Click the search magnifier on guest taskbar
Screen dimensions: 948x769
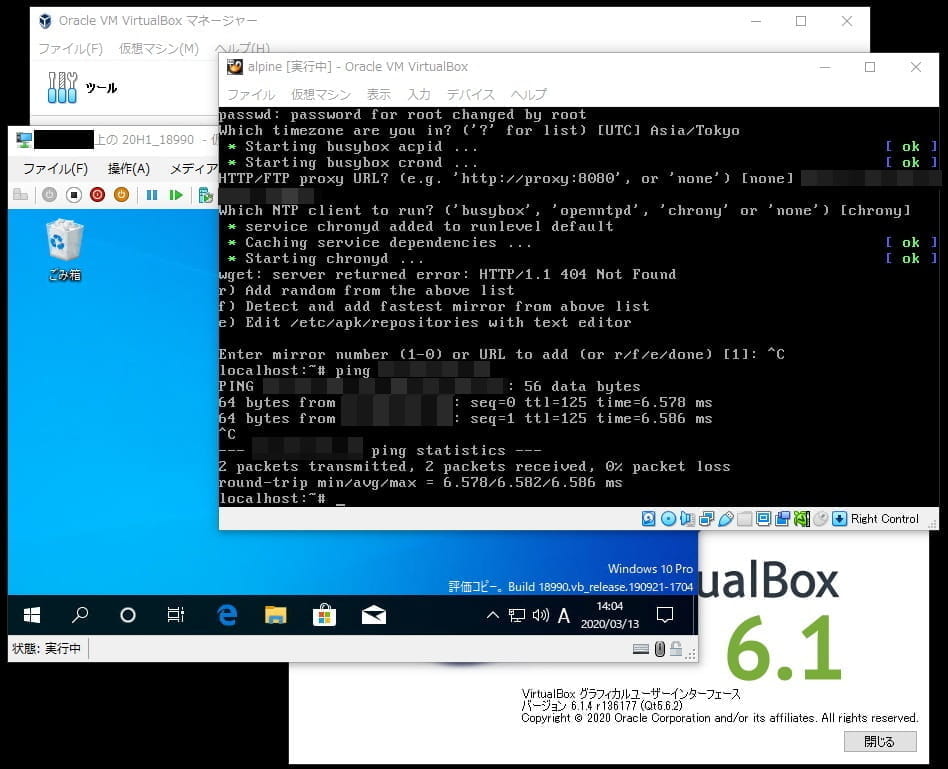(x=80, y=615)
